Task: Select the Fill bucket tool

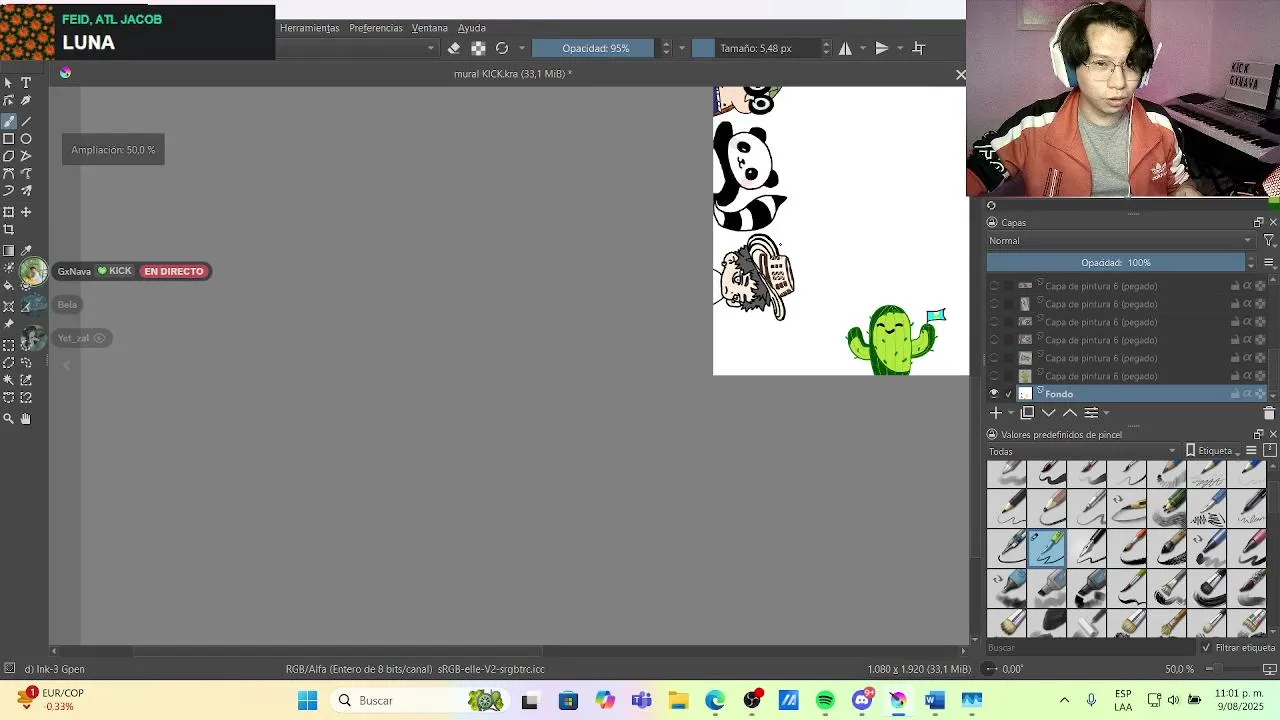Action: [x=9, y=286]
